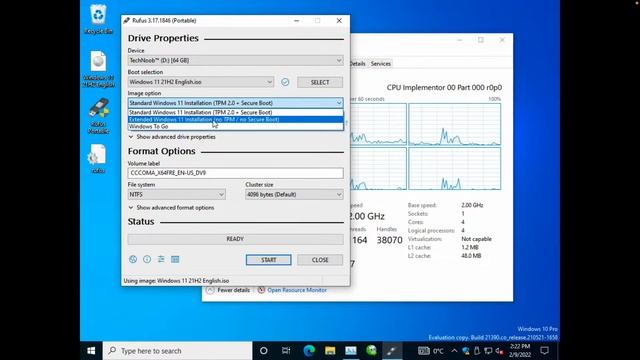Expand Show advanced format options
The image size is (640, 360).
coord(171,208)
